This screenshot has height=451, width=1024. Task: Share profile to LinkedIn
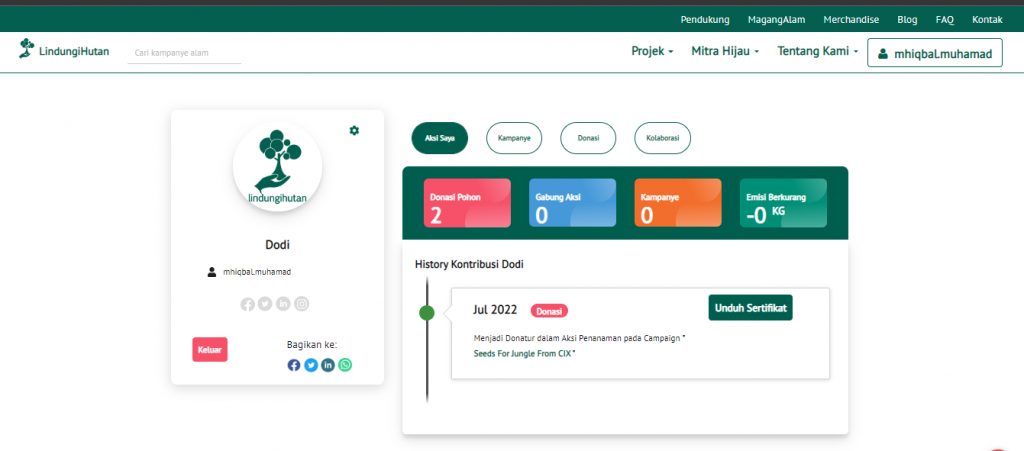(x=328, y=365)
